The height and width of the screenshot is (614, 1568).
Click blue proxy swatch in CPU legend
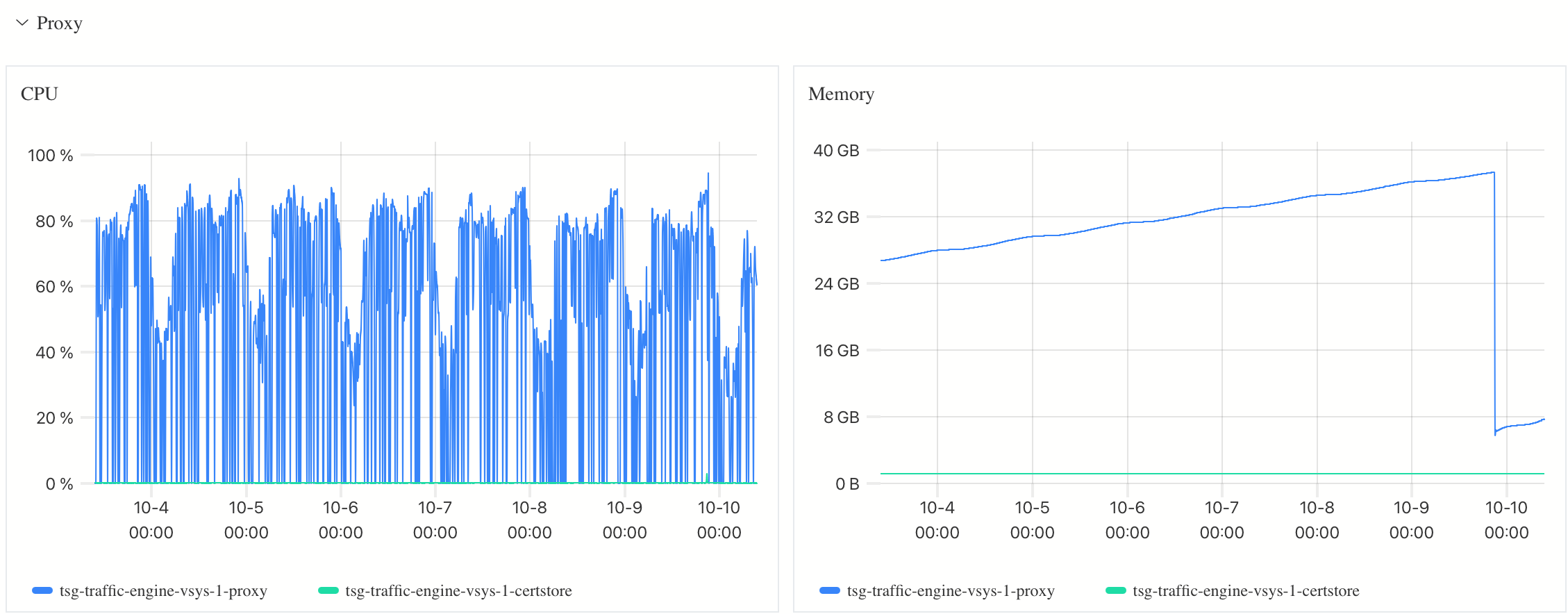pyautogui.click(x=42, y=590)
